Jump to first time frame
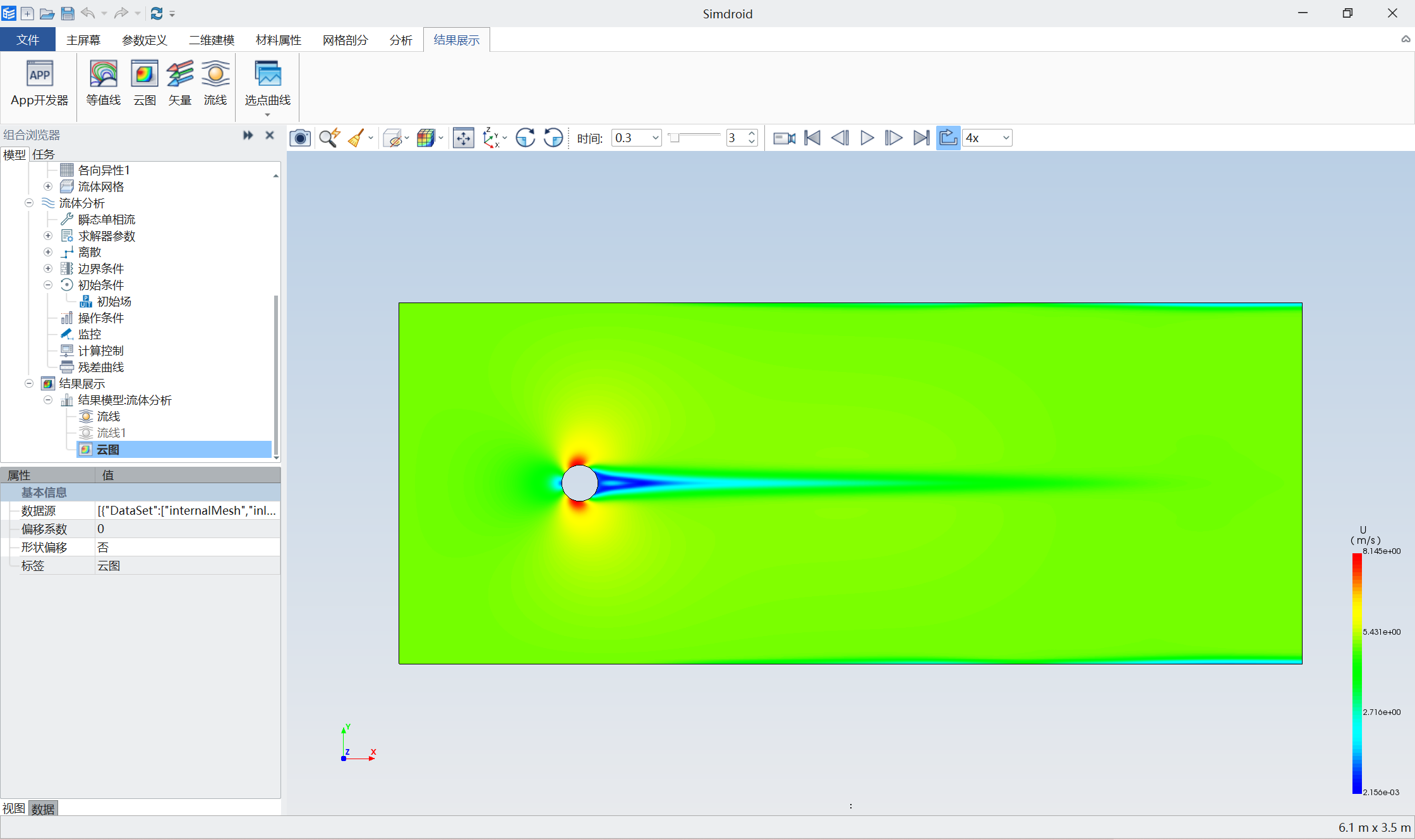This screenshot has width=1415, height=840. point(812,138)
